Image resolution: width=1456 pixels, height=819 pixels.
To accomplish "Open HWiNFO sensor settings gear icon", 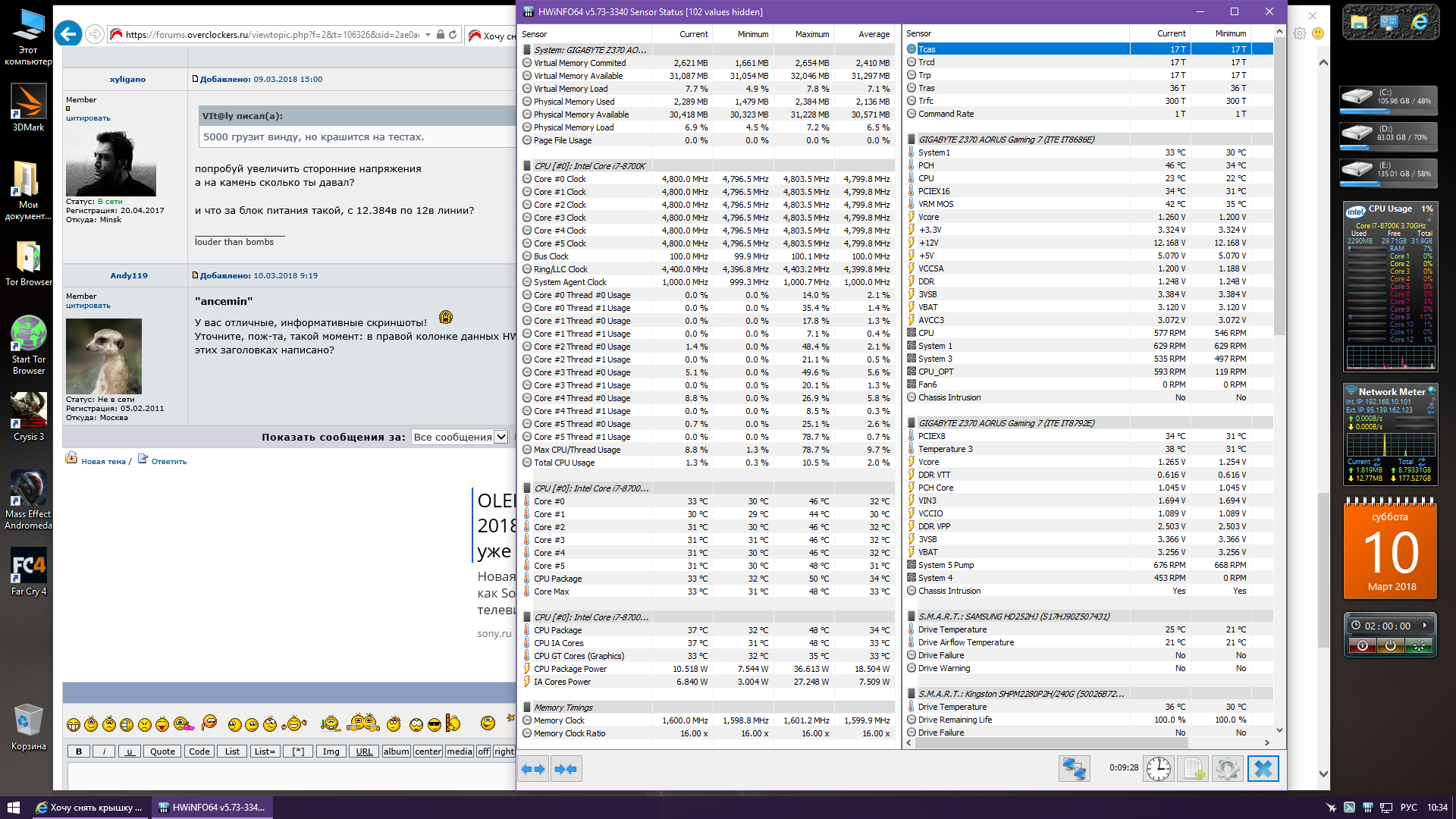I will [x=1227, y=768].
